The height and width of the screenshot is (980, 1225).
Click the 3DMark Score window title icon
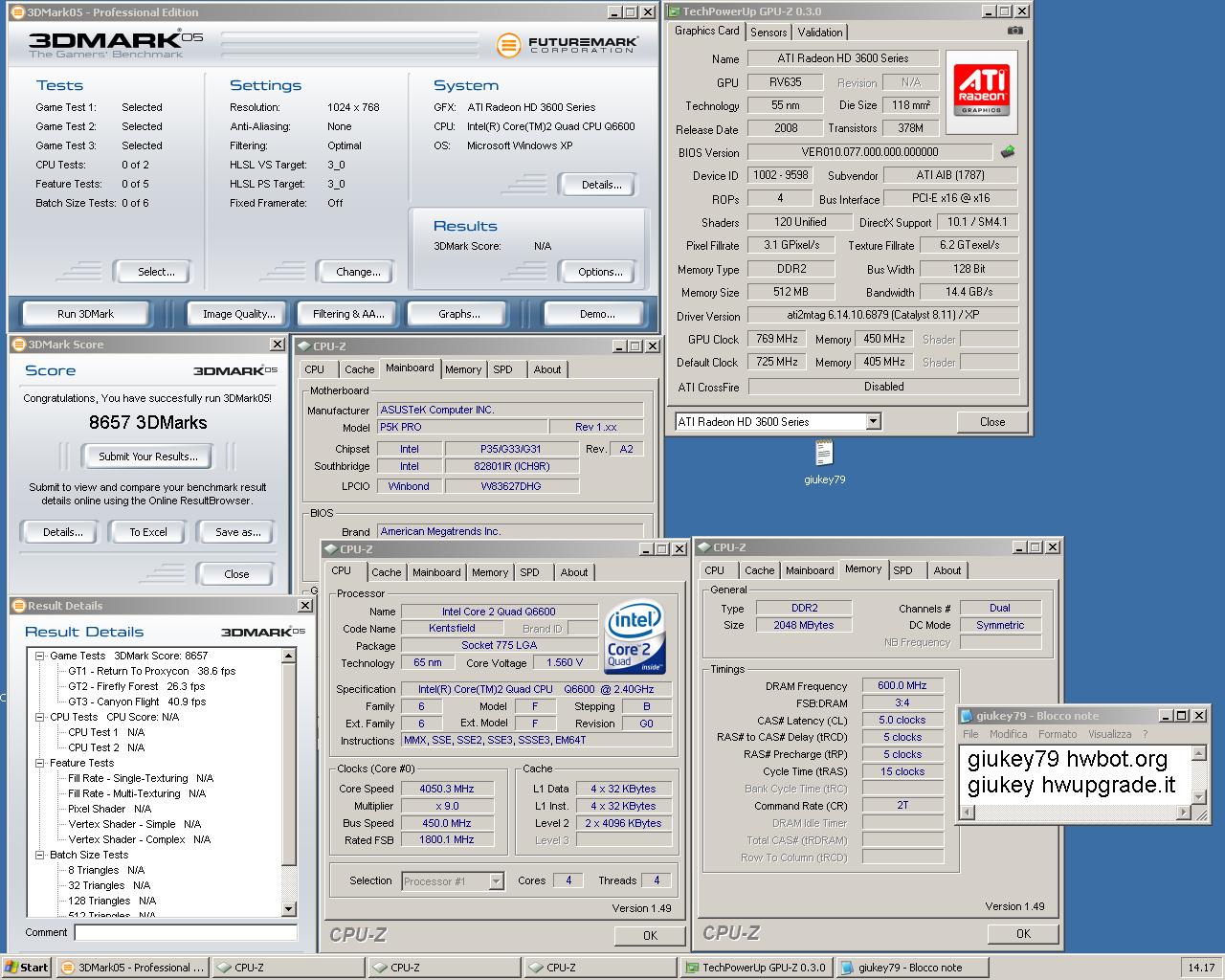19,345
